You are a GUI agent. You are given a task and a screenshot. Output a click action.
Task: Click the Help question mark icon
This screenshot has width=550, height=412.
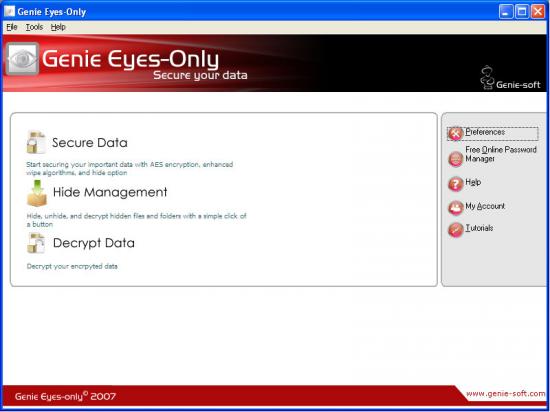click(x=455, y=184)
